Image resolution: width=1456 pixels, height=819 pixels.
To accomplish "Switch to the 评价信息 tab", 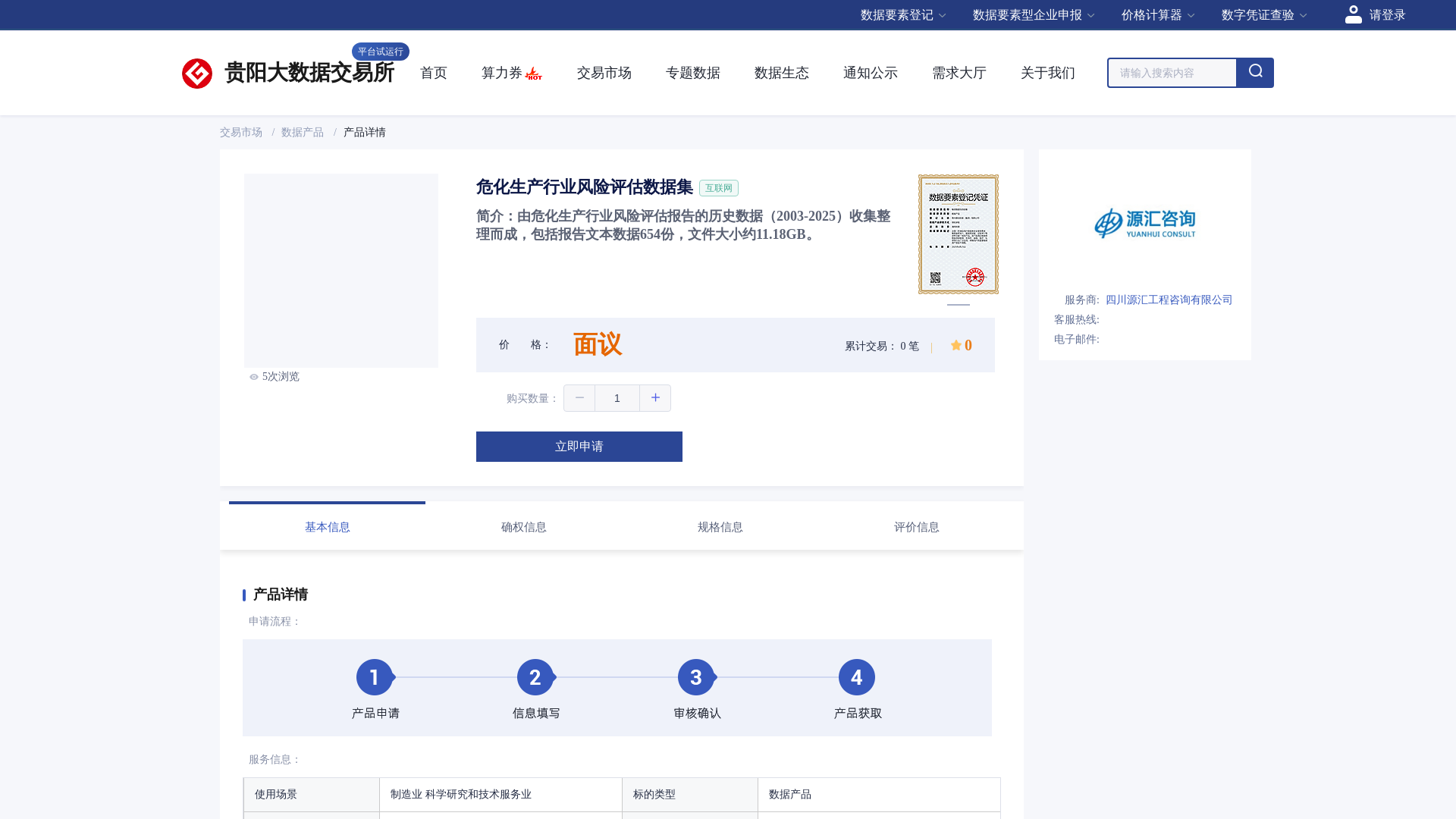I will coord(917,527).
